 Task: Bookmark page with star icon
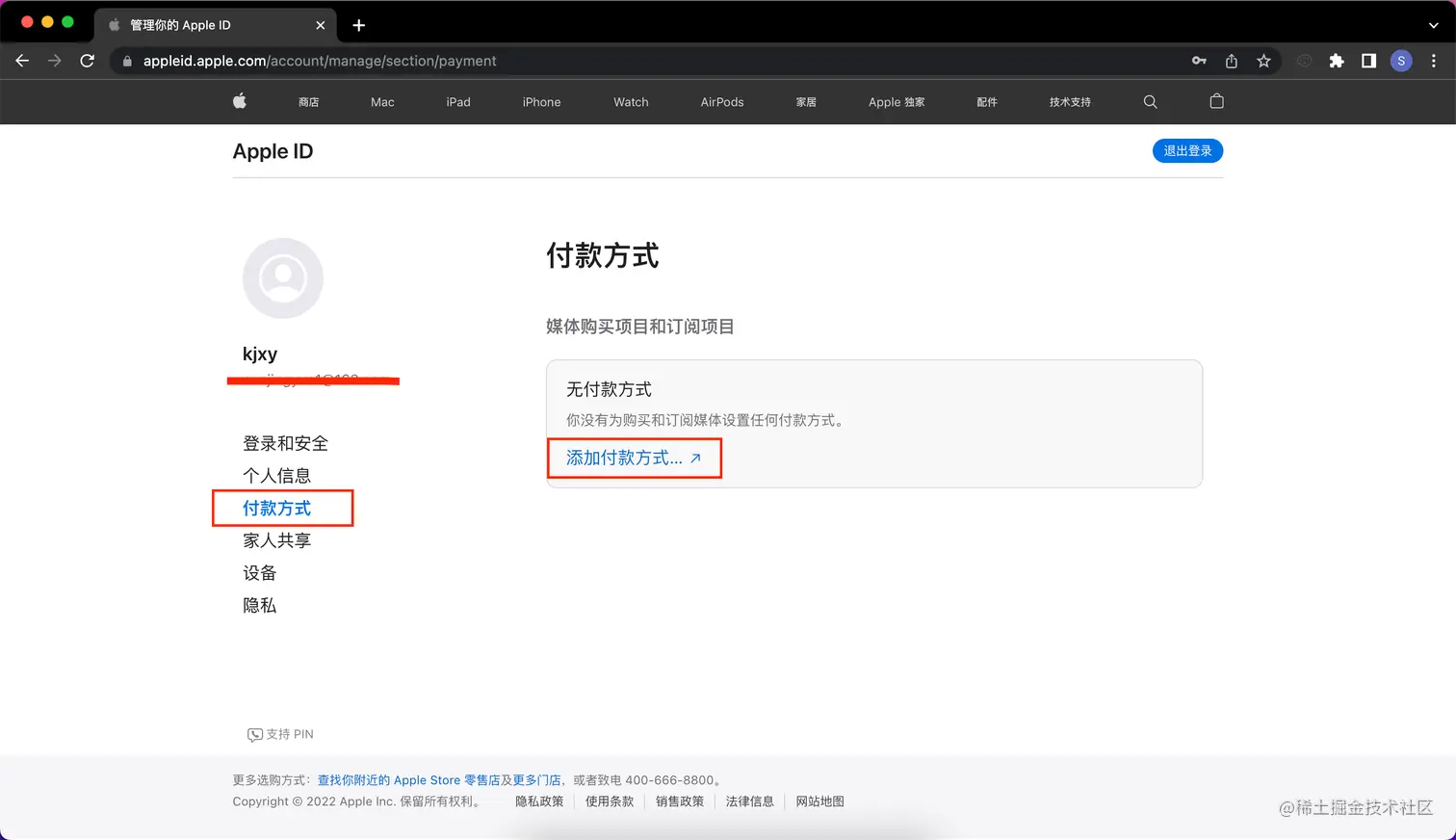(1263, 61)
